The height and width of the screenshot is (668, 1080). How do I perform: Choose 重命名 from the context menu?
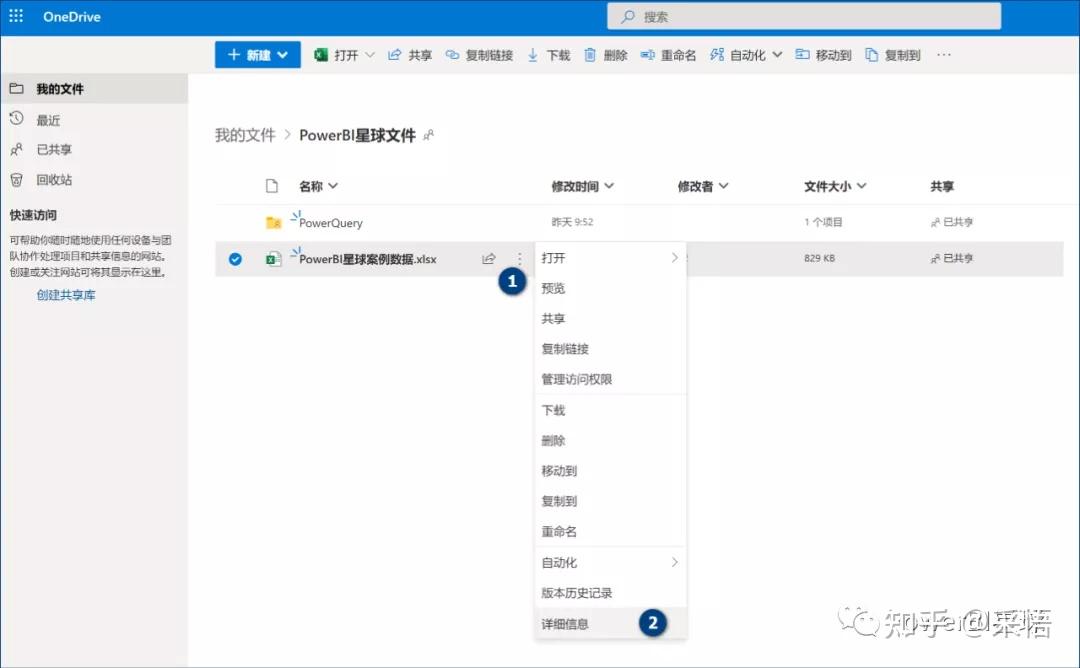[x=611, y=532]
